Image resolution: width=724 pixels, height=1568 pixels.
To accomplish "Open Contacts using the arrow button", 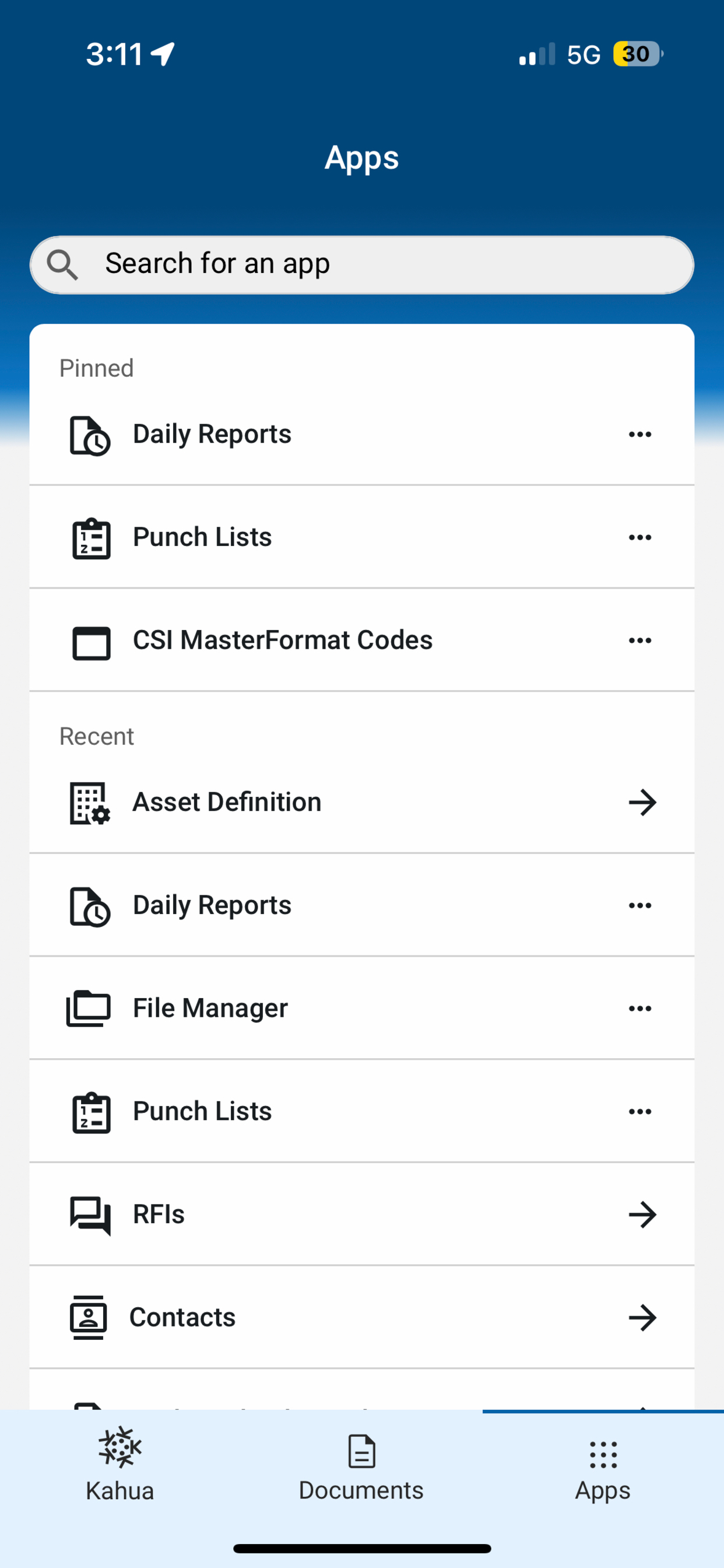I will coord(642,1317).
